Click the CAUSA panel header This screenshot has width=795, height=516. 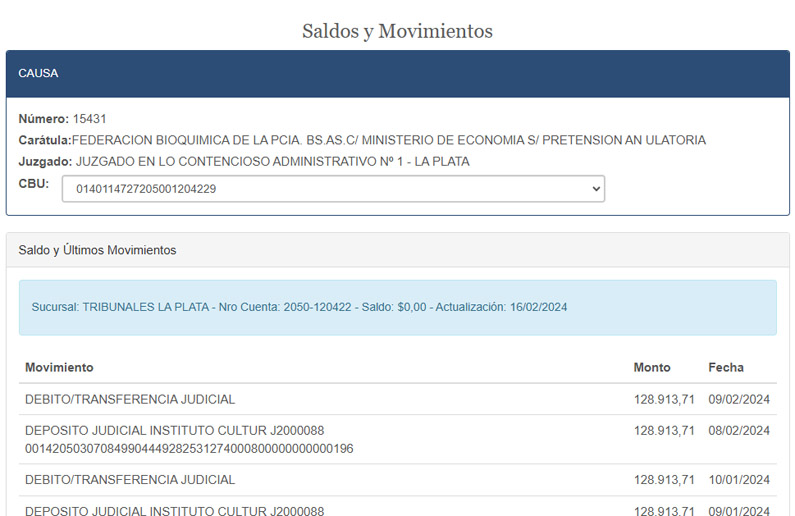pyautogui.click(x=397, y=74)
